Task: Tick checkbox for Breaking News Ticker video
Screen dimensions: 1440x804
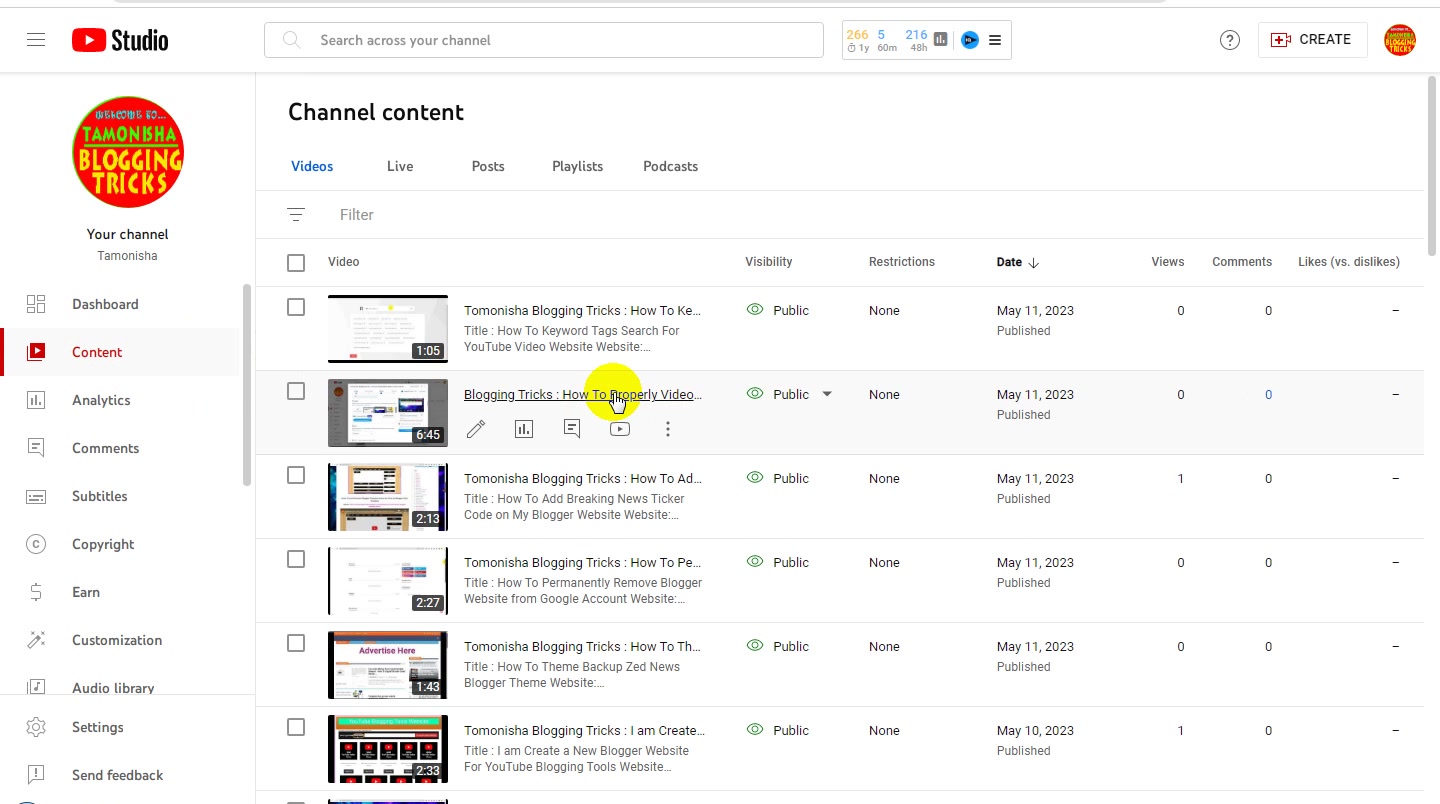Action: 296,475
